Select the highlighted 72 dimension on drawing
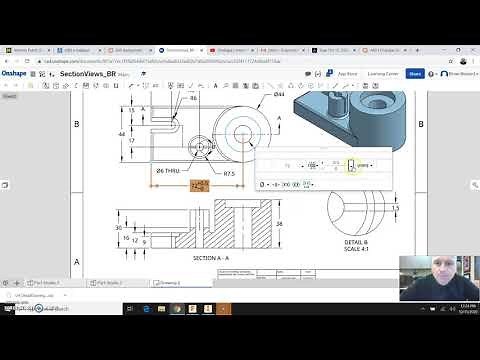This screenshot has width=480, height=360. click(199, 186)
